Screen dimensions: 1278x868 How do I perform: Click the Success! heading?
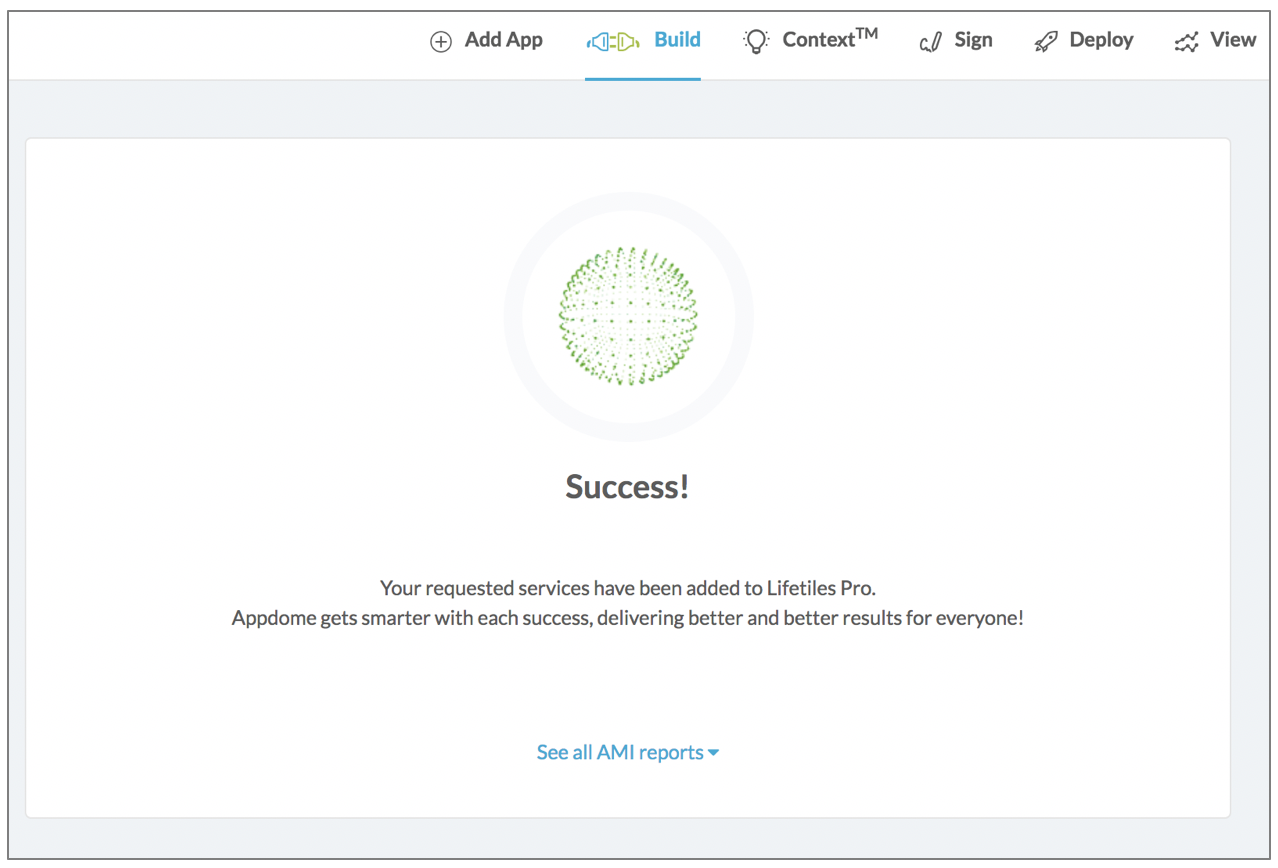(627, 487)
